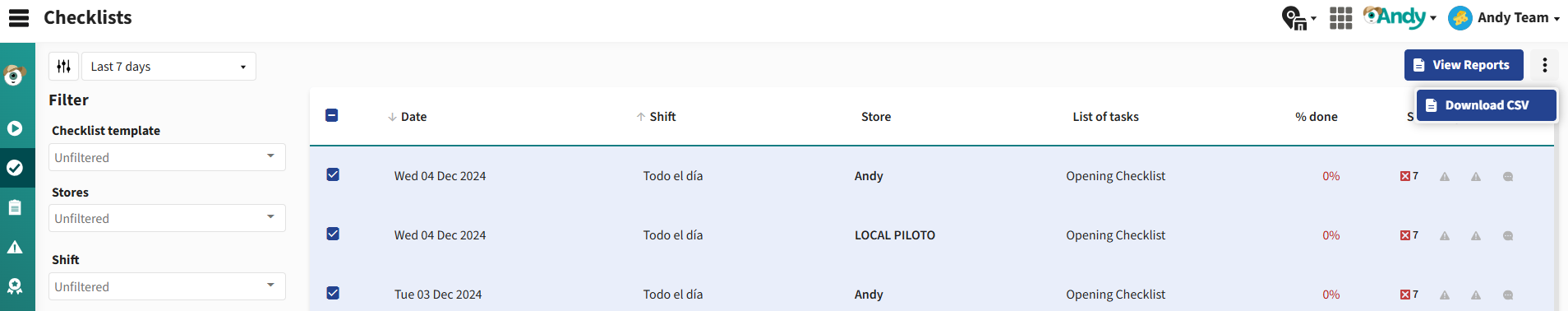This screenshot has width=1568, height=311.
Task: Open the Stores filter dropdown
Action: pyautogui.click(x=167, y=218)
